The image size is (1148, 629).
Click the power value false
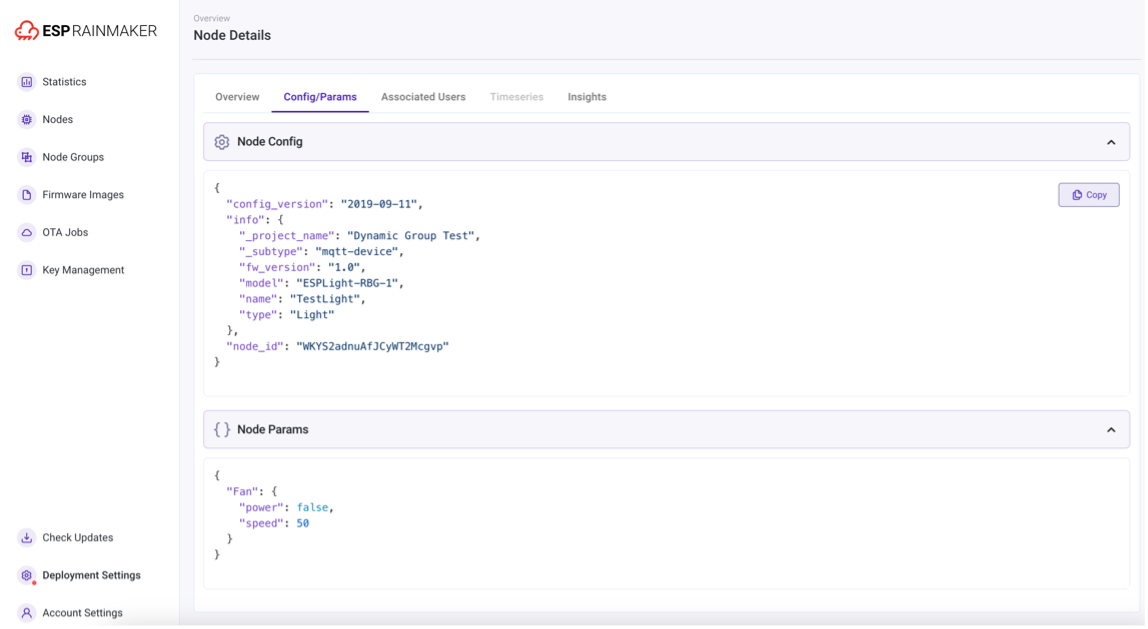pos(313,507)
